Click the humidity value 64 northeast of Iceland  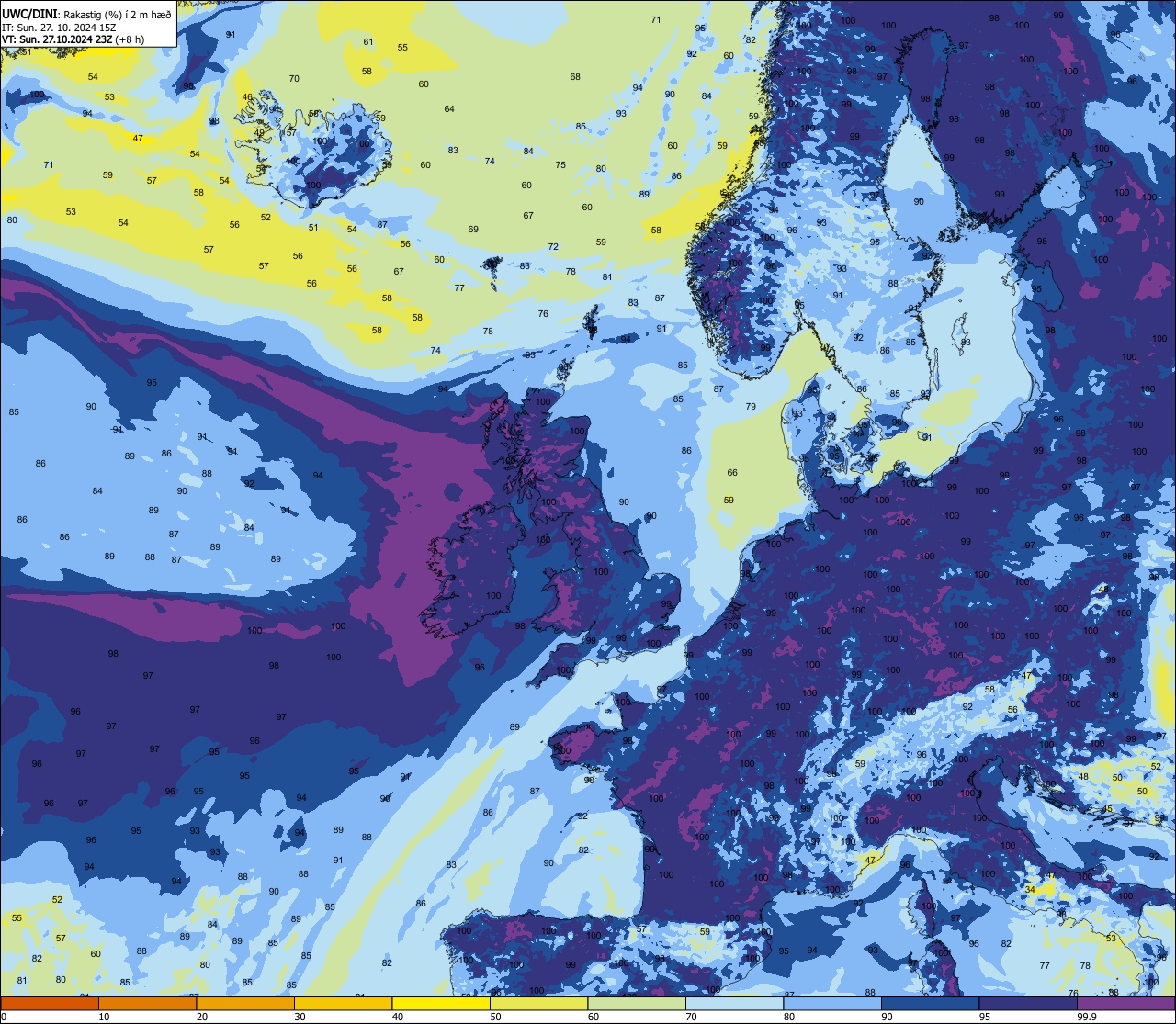click(x=449, y=108)
